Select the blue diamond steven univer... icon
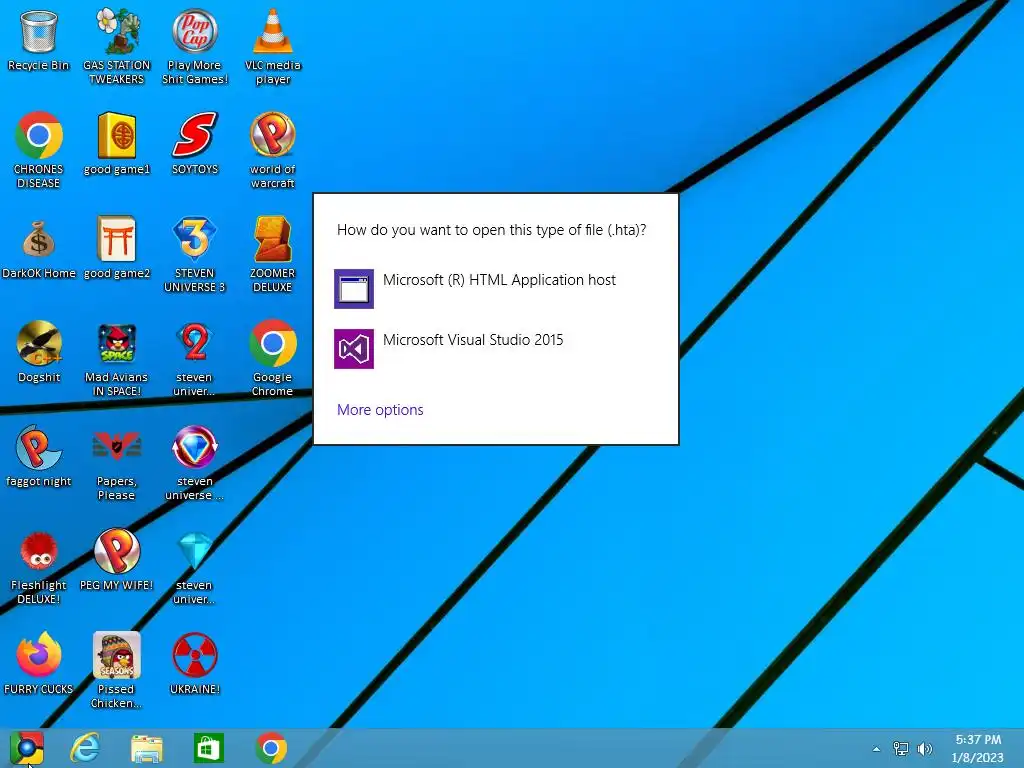 point(195,566)
